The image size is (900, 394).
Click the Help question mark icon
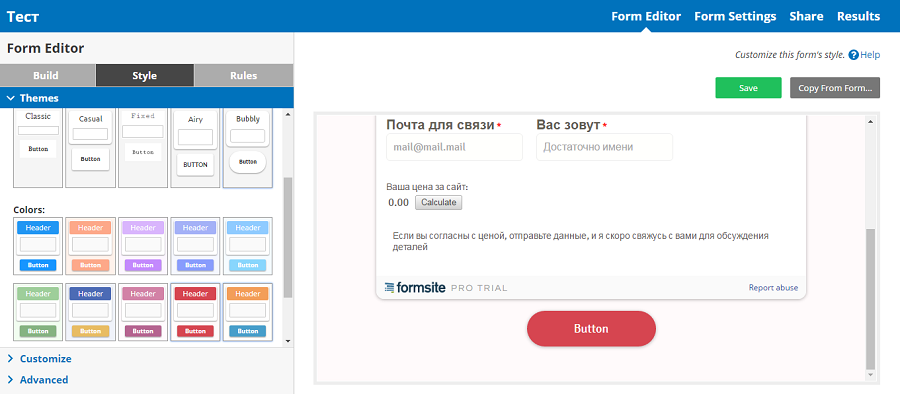click(x=854, y=55)
